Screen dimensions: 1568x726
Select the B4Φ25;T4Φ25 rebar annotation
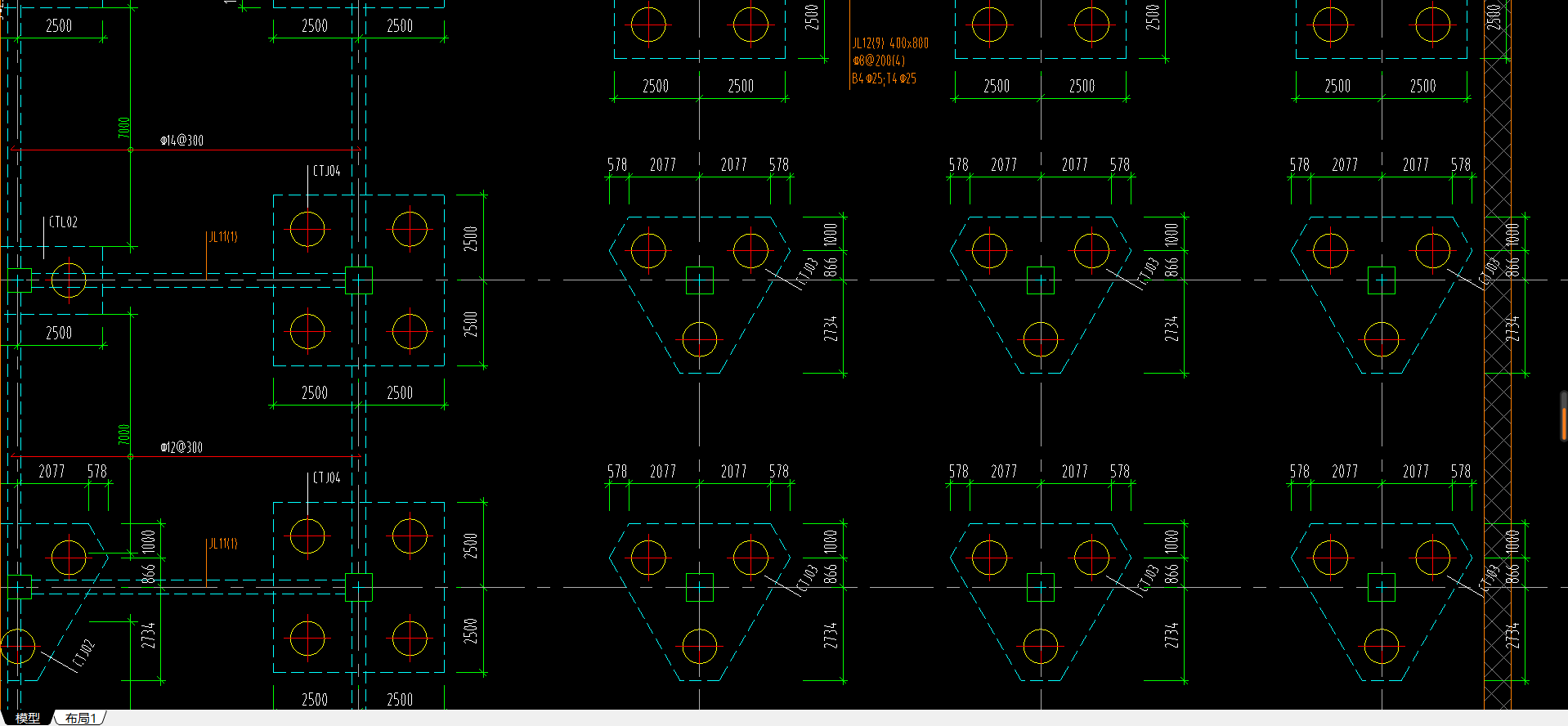884,79
